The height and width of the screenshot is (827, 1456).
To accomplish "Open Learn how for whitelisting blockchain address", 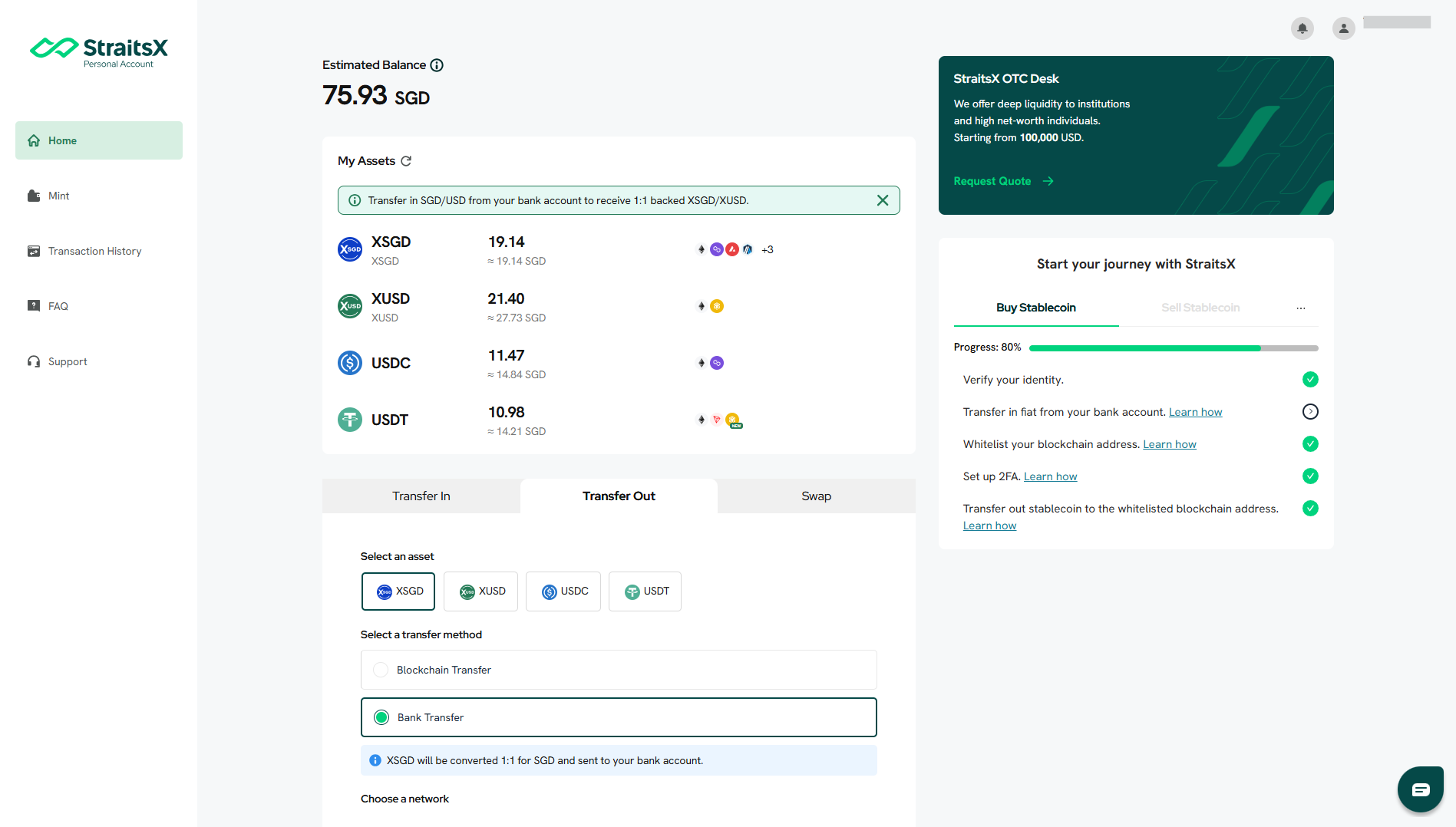I will 1170,444.
